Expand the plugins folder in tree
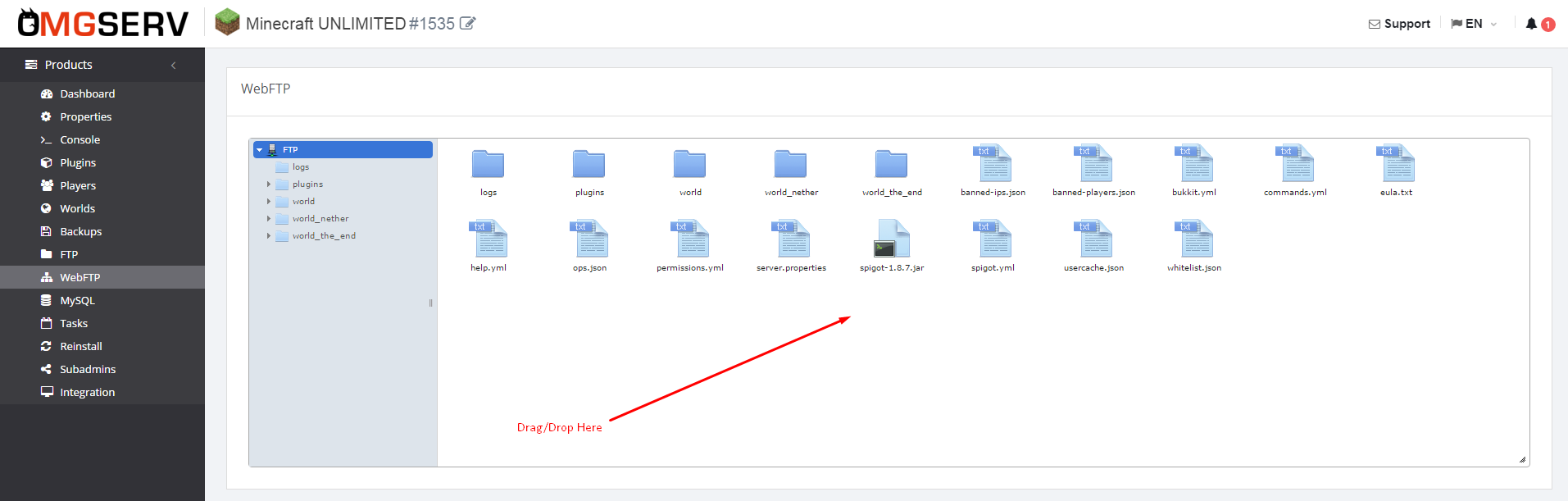The width and height of the screenshot is (1568, 501). [269, 184]
